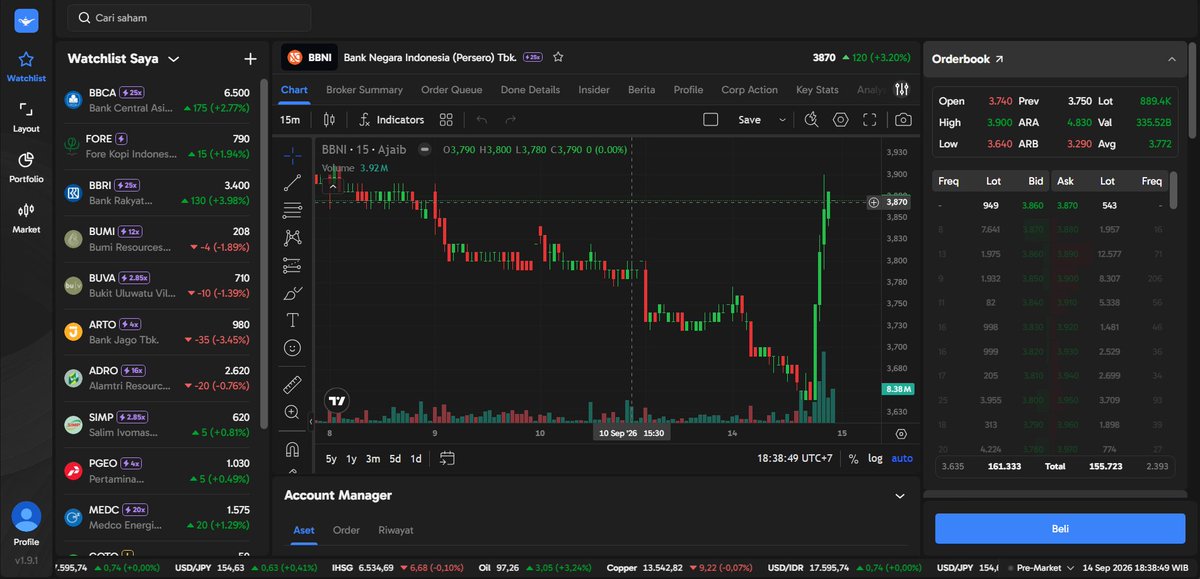Open the indicator templates grid icon
Viewport: 1200px width, 579px height.
446,120
